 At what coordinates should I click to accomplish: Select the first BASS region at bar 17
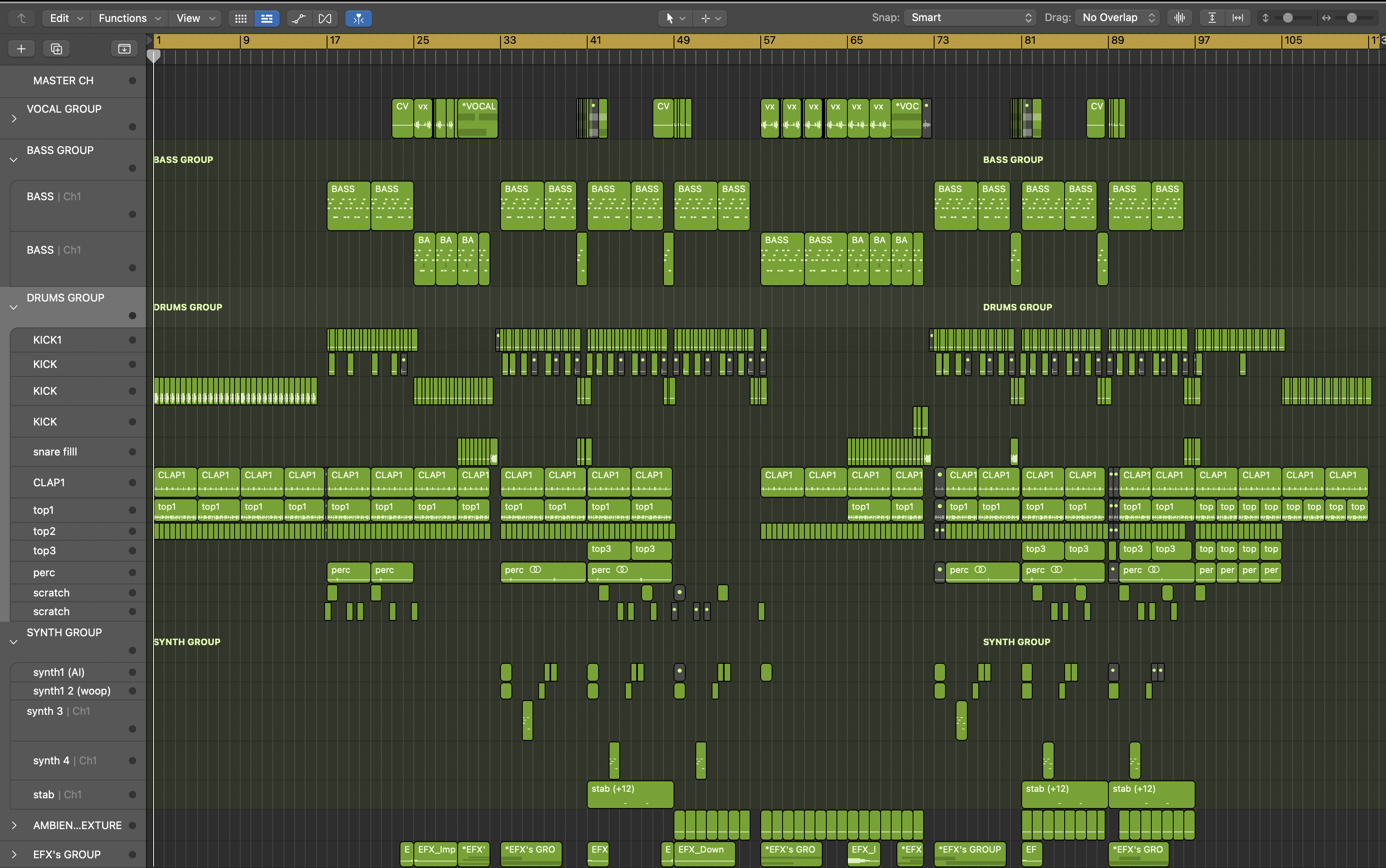(x=349, y=206)
